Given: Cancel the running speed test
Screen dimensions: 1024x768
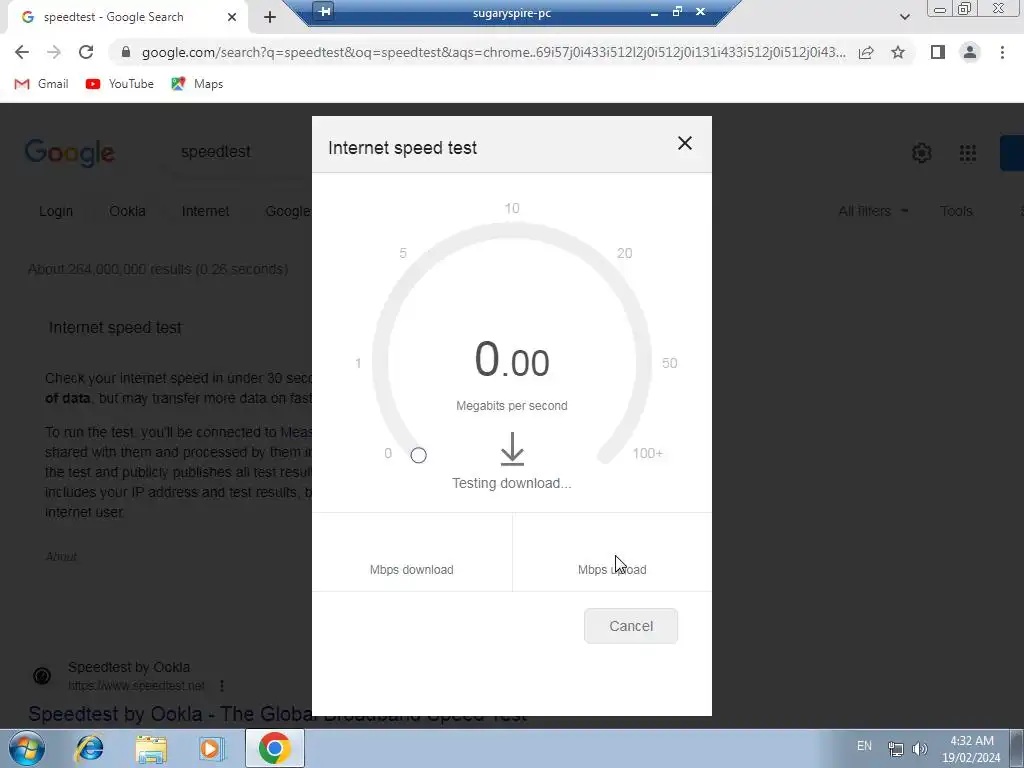Looking at the screenshot, I should pyautogui.click(x=631, y=626).
